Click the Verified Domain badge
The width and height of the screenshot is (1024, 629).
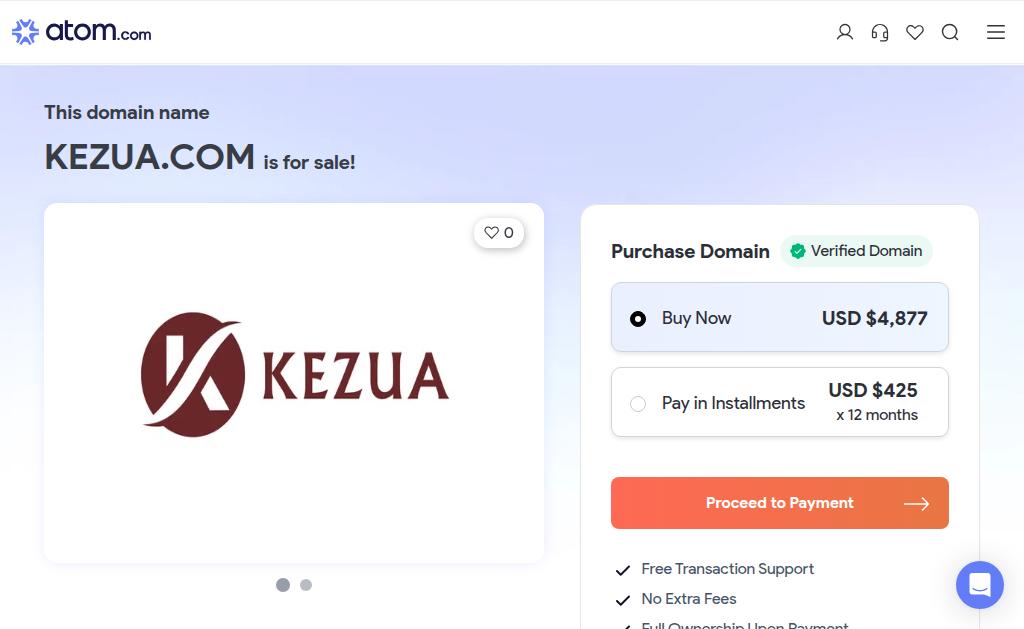point(856,251)
